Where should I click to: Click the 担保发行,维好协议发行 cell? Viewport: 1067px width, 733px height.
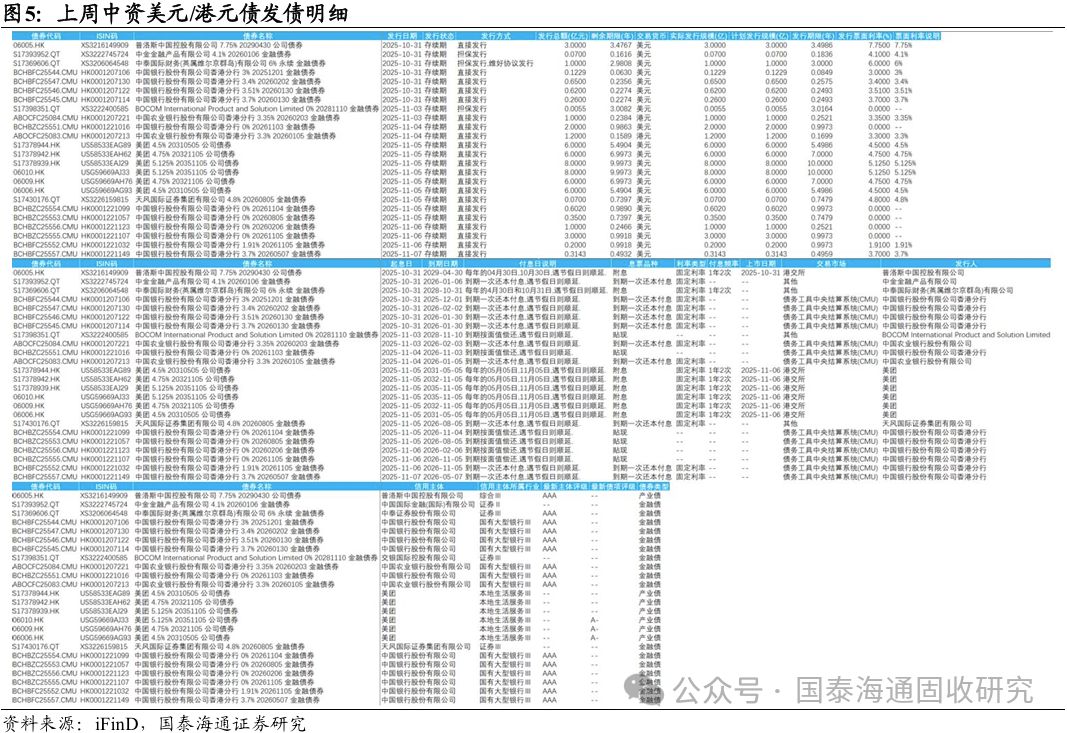pos(496,62)
